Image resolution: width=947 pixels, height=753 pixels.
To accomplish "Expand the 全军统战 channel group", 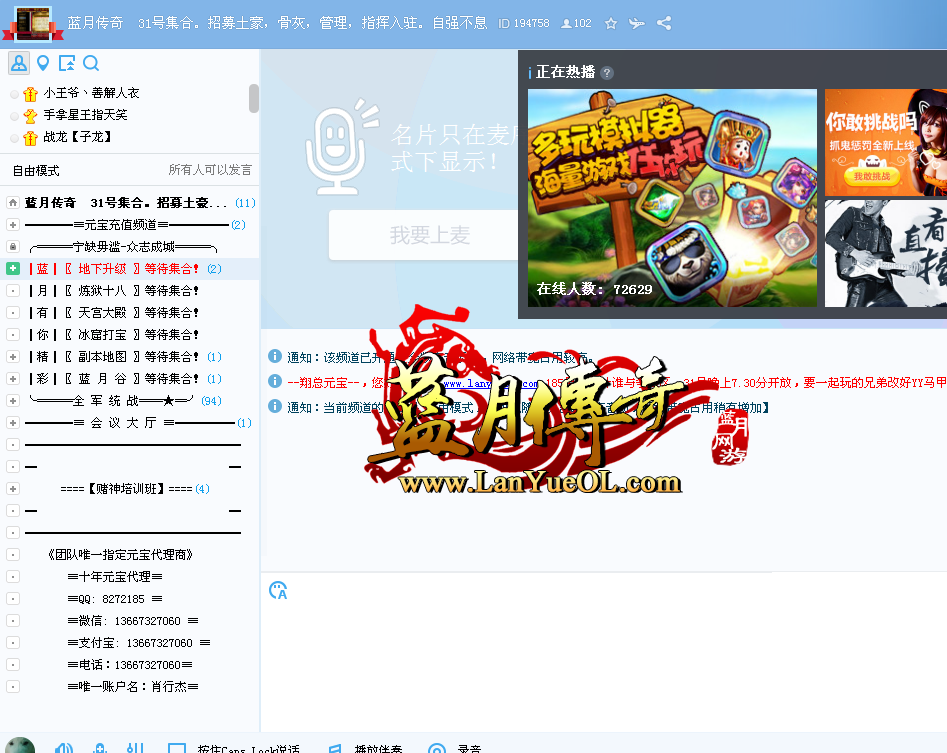I will coord(12,401).
